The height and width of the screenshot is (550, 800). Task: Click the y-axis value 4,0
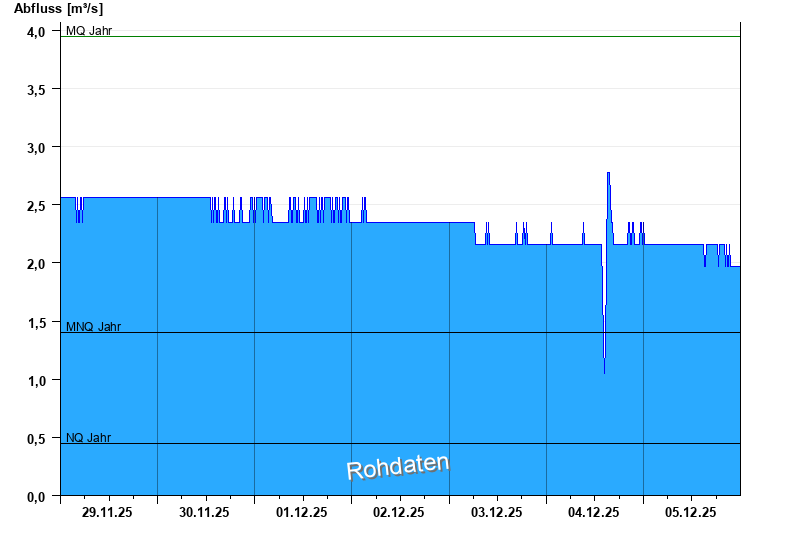(x=36, y=32)
